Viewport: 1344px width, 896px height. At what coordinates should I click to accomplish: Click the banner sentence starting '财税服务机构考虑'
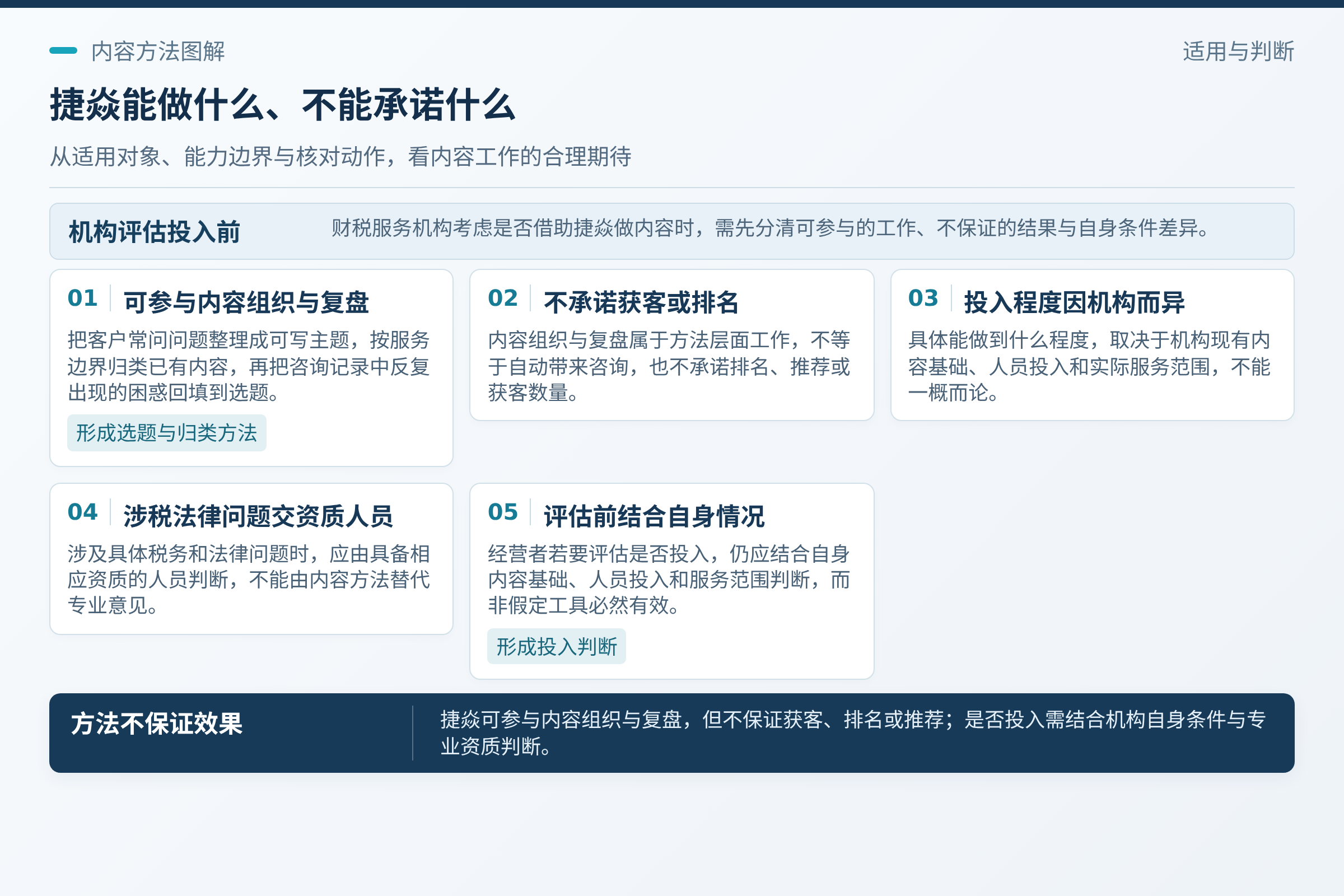[x=771, y=228]
